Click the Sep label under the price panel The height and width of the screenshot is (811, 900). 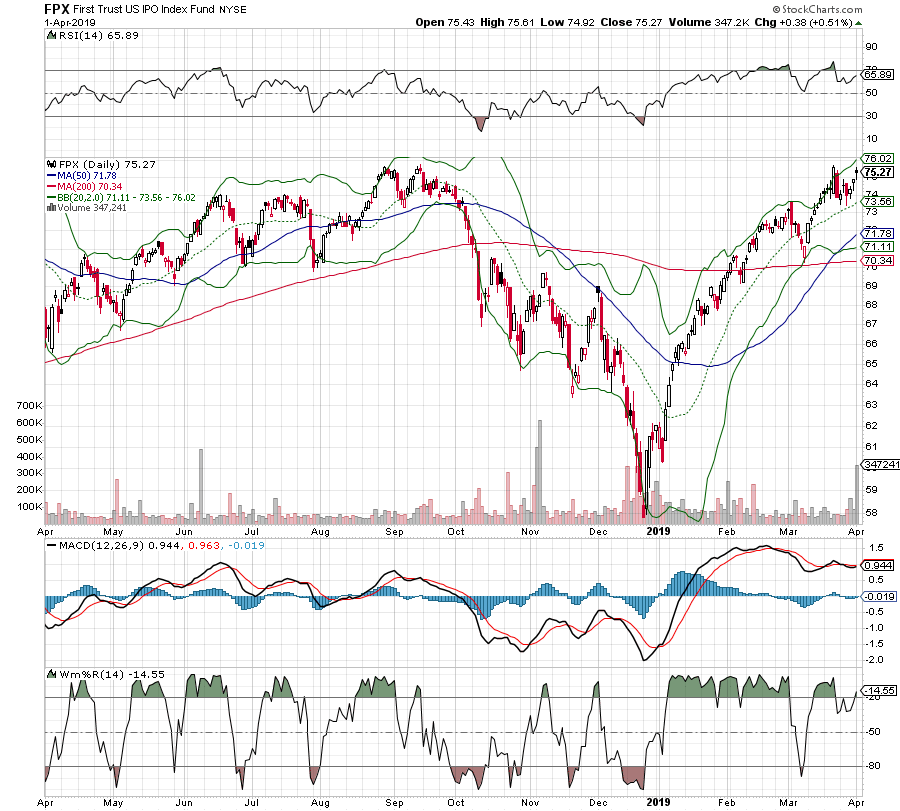[394, 531]
